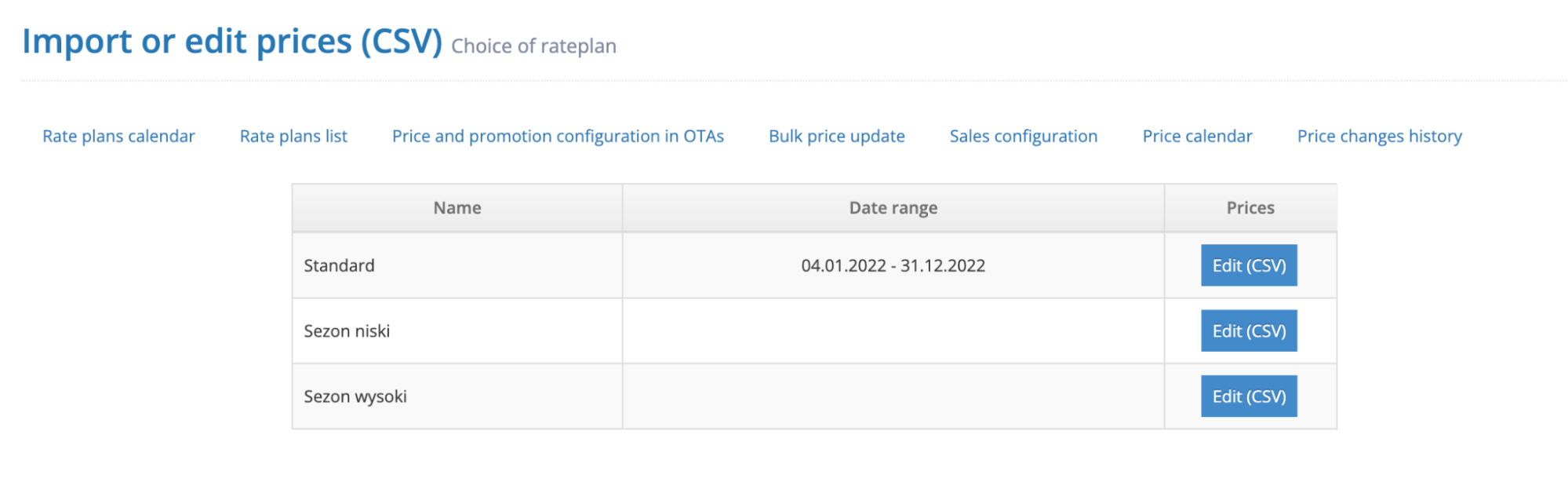The image size is (1568, 482).
Task: Open Price and promotion configuration in OTAs
Action: click(x=558, y=137)
